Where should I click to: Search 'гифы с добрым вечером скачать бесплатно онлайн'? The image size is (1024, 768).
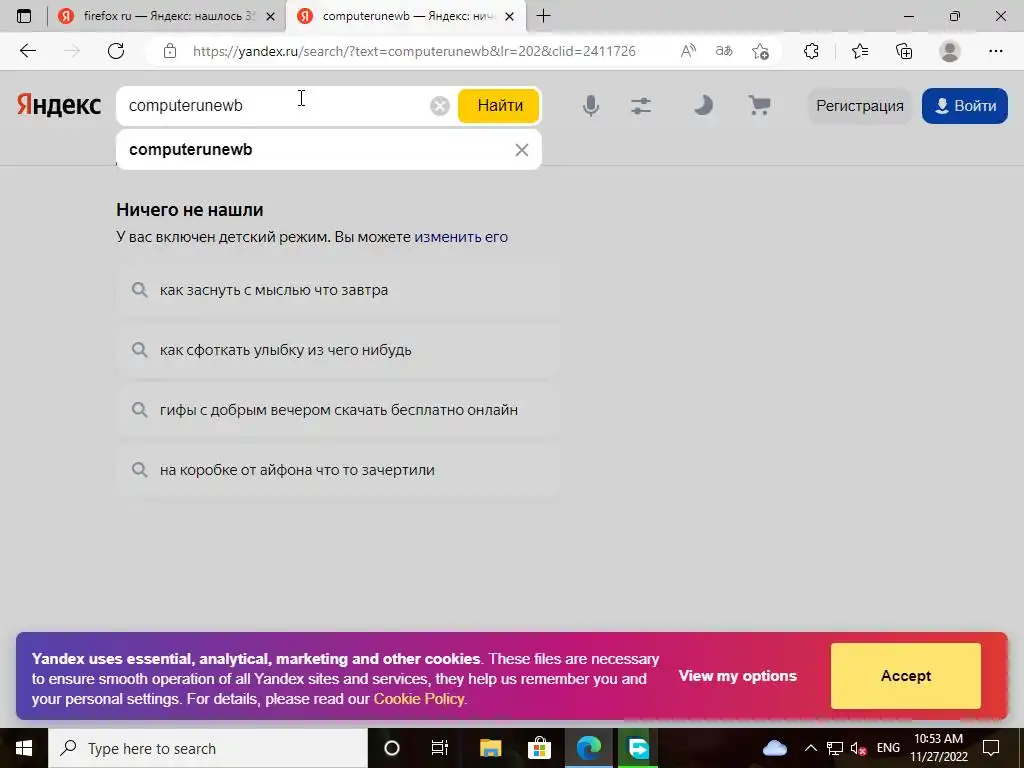pyautogui.click(x=338, y=410)
